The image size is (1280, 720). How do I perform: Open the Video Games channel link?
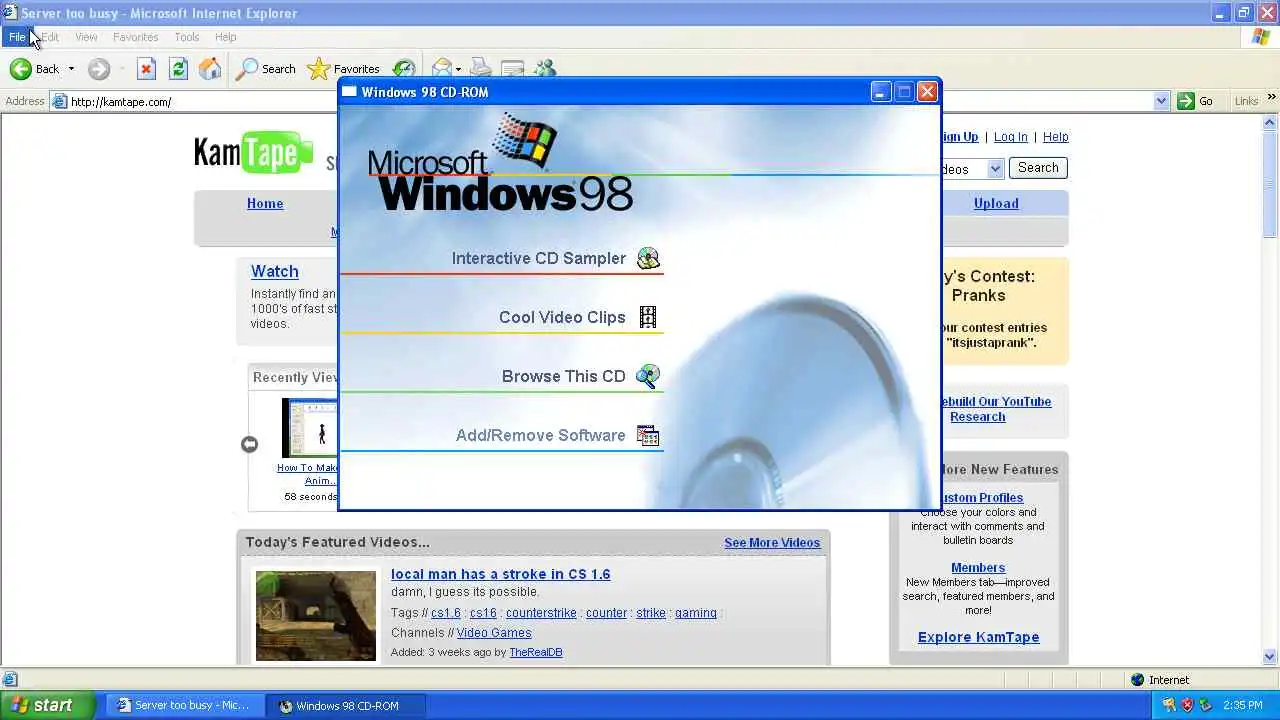coord(494,633)
